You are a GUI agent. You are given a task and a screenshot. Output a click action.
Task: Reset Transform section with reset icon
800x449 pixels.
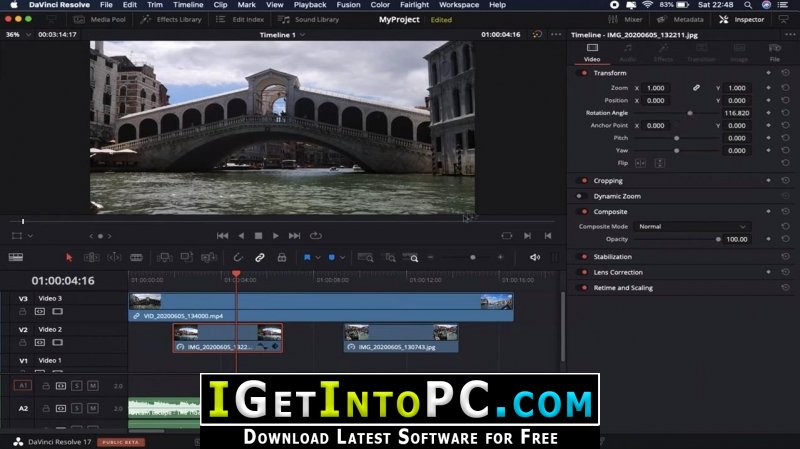(x=785, y=73)
